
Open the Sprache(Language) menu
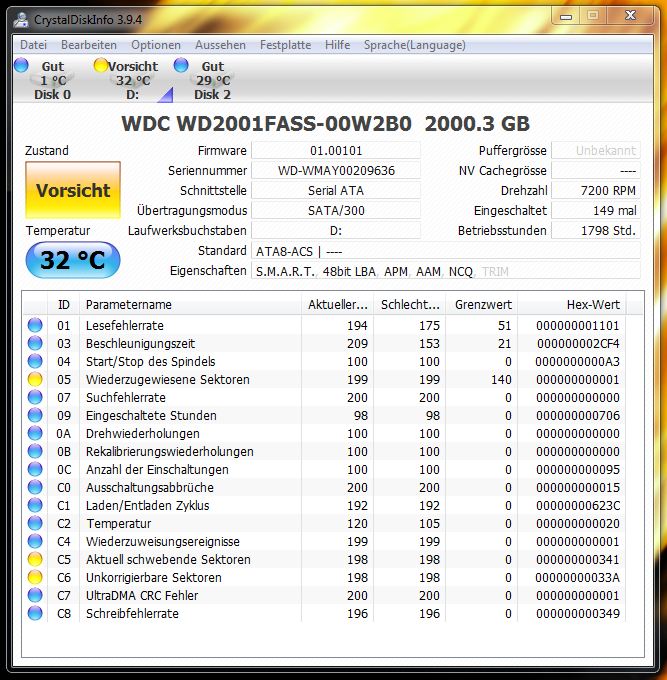(415, 45)
